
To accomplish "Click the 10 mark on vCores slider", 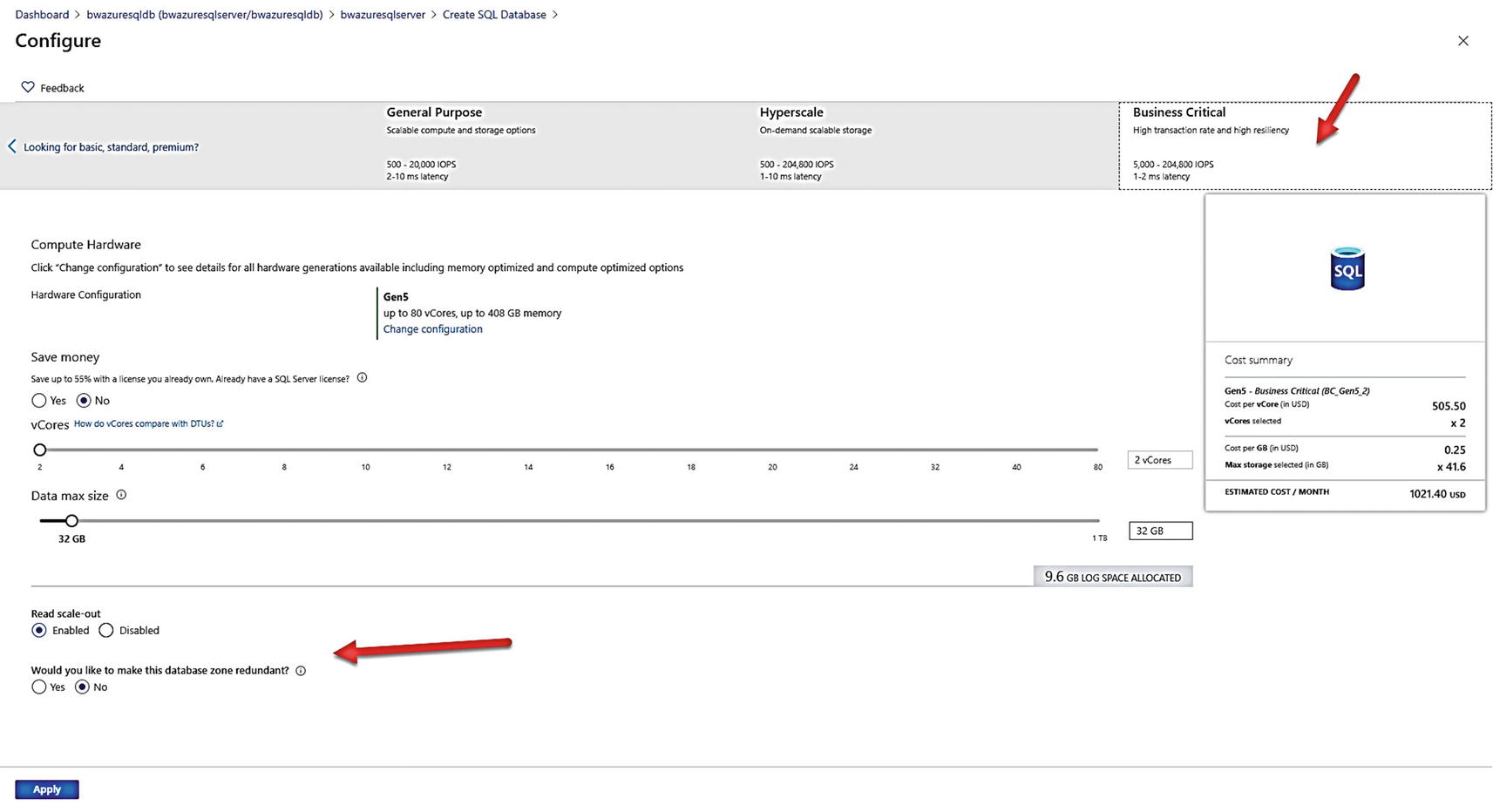I will point(365,467).
